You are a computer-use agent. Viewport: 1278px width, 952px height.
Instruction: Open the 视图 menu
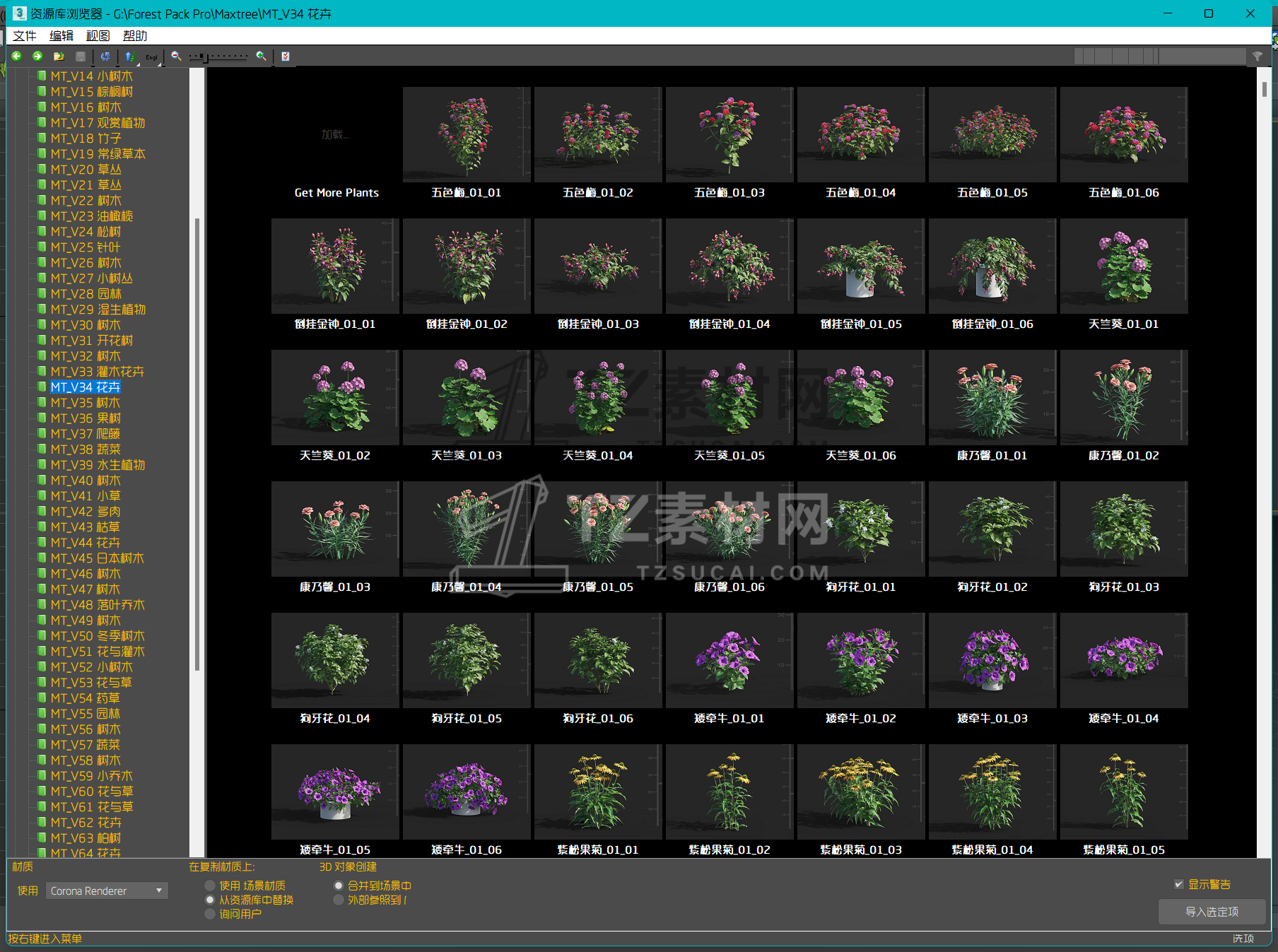pos(98,36)
